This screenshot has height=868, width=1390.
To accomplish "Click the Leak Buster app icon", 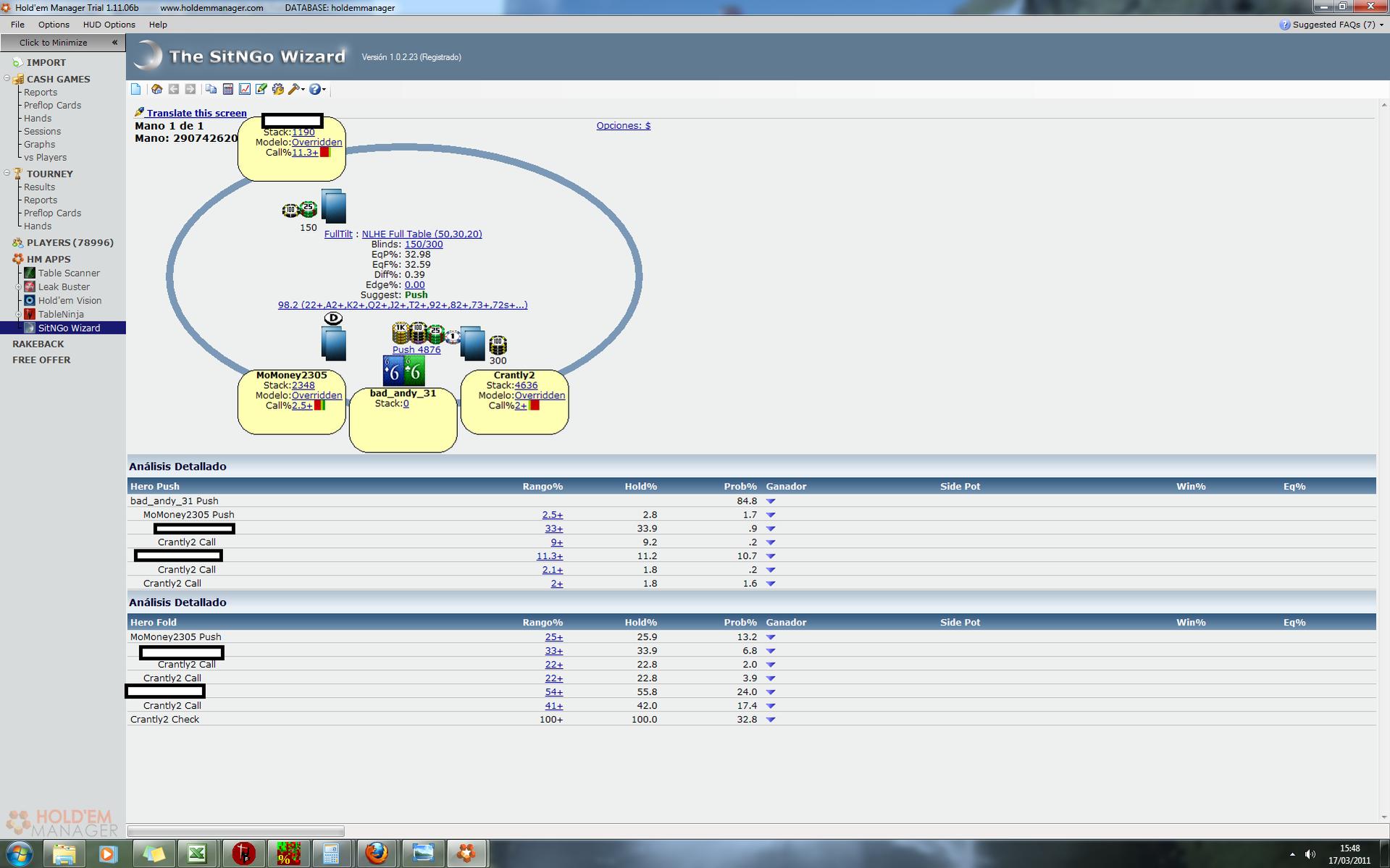I will [x=30, y=287].
